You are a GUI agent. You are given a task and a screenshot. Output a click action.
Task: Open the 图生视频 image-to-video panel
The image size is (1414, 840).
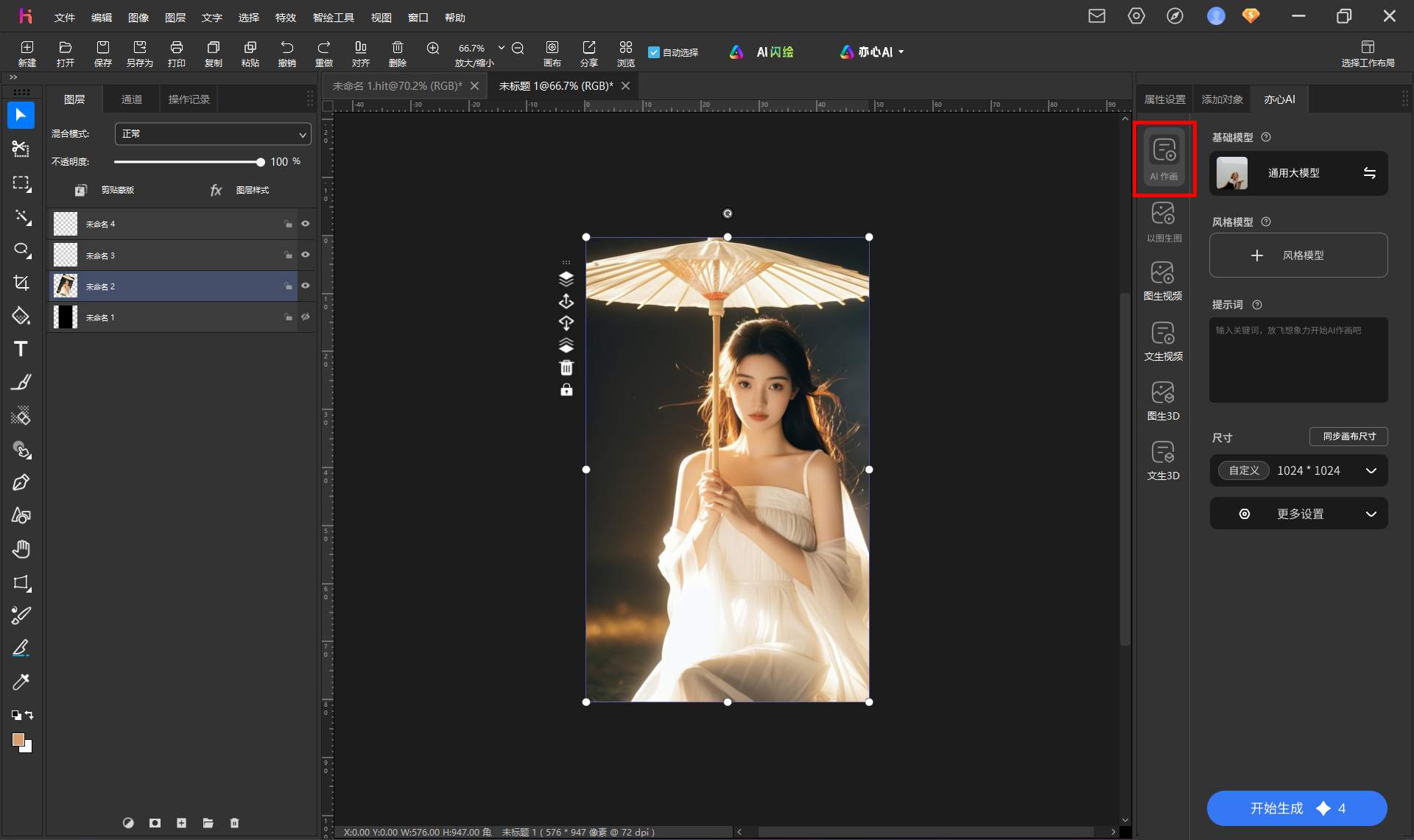(1164, 281)
